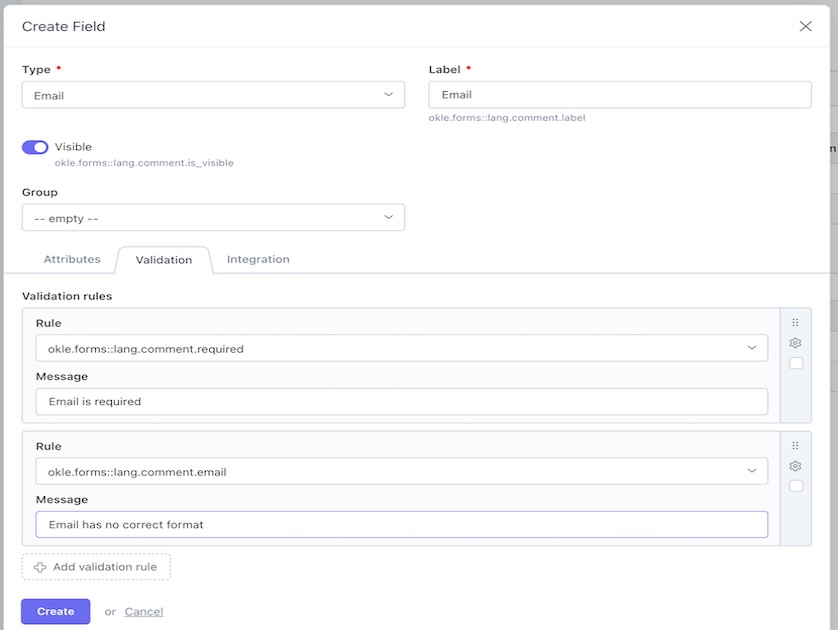Open settings gear for the email rule
838x630 pixels.
[x=795, y=466]
